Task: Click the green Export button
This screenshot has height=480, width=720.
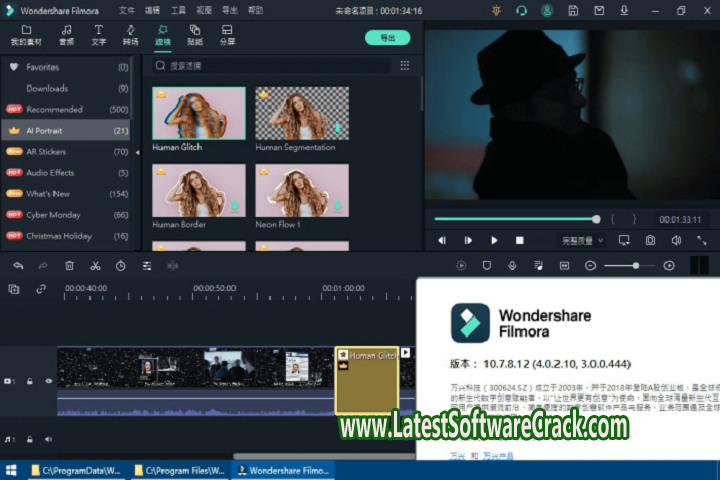Action: point(388,38)
